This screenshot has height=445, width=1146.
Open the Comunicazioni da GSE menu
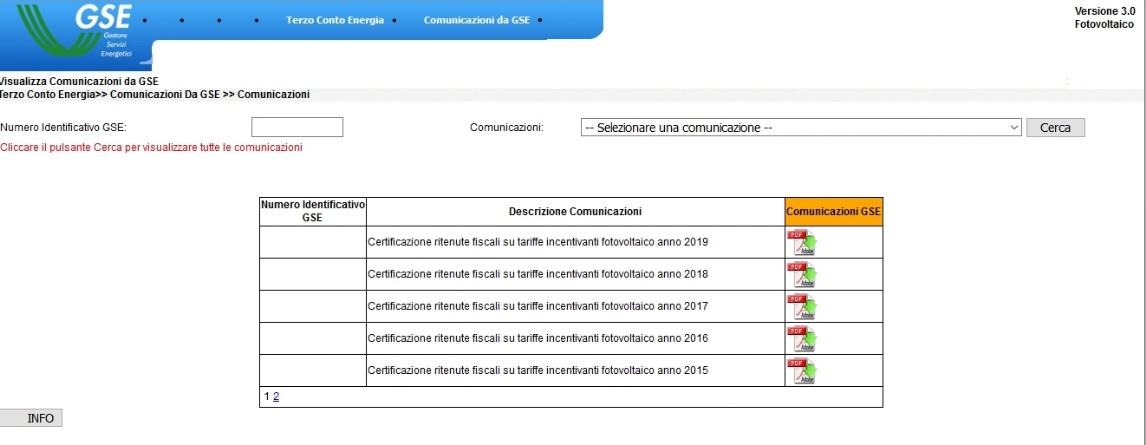pyautogui.click(x=477, y=20)
